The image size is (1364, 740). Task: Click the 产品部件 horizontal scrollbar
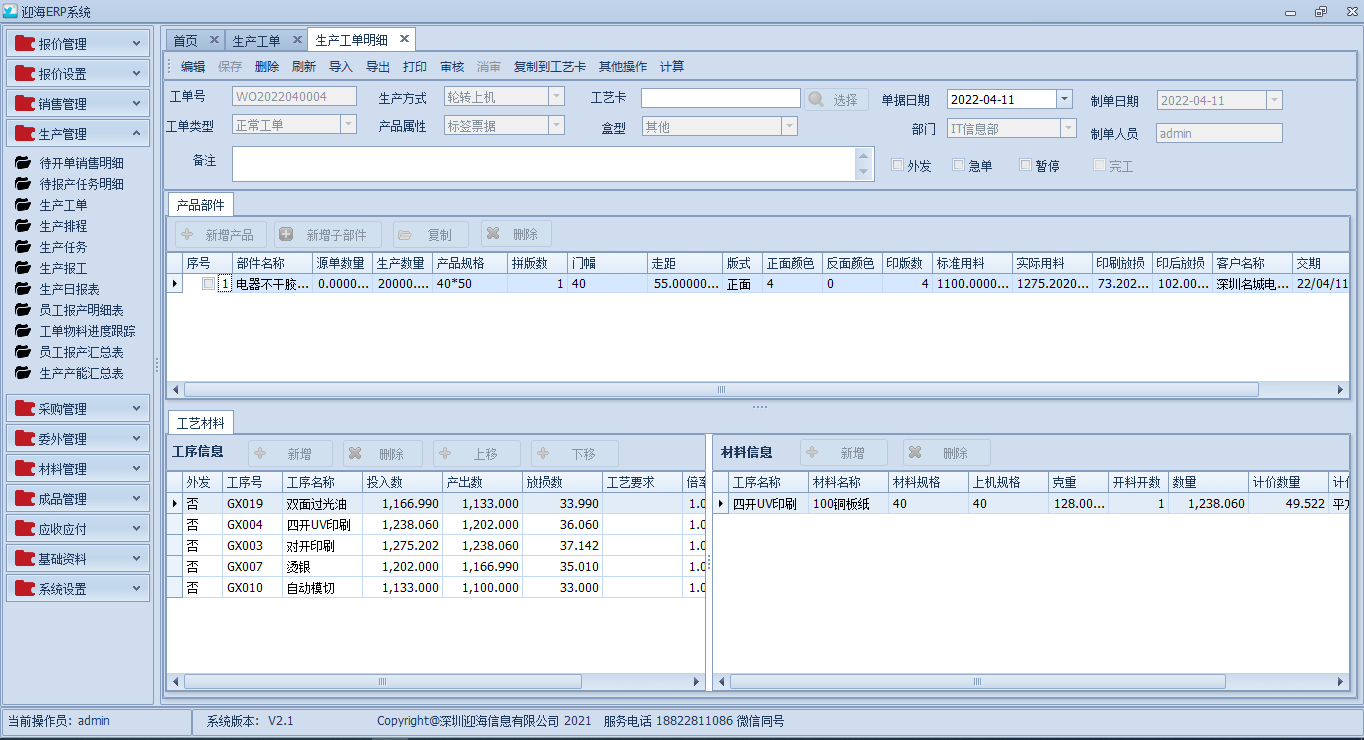(721, 390)
